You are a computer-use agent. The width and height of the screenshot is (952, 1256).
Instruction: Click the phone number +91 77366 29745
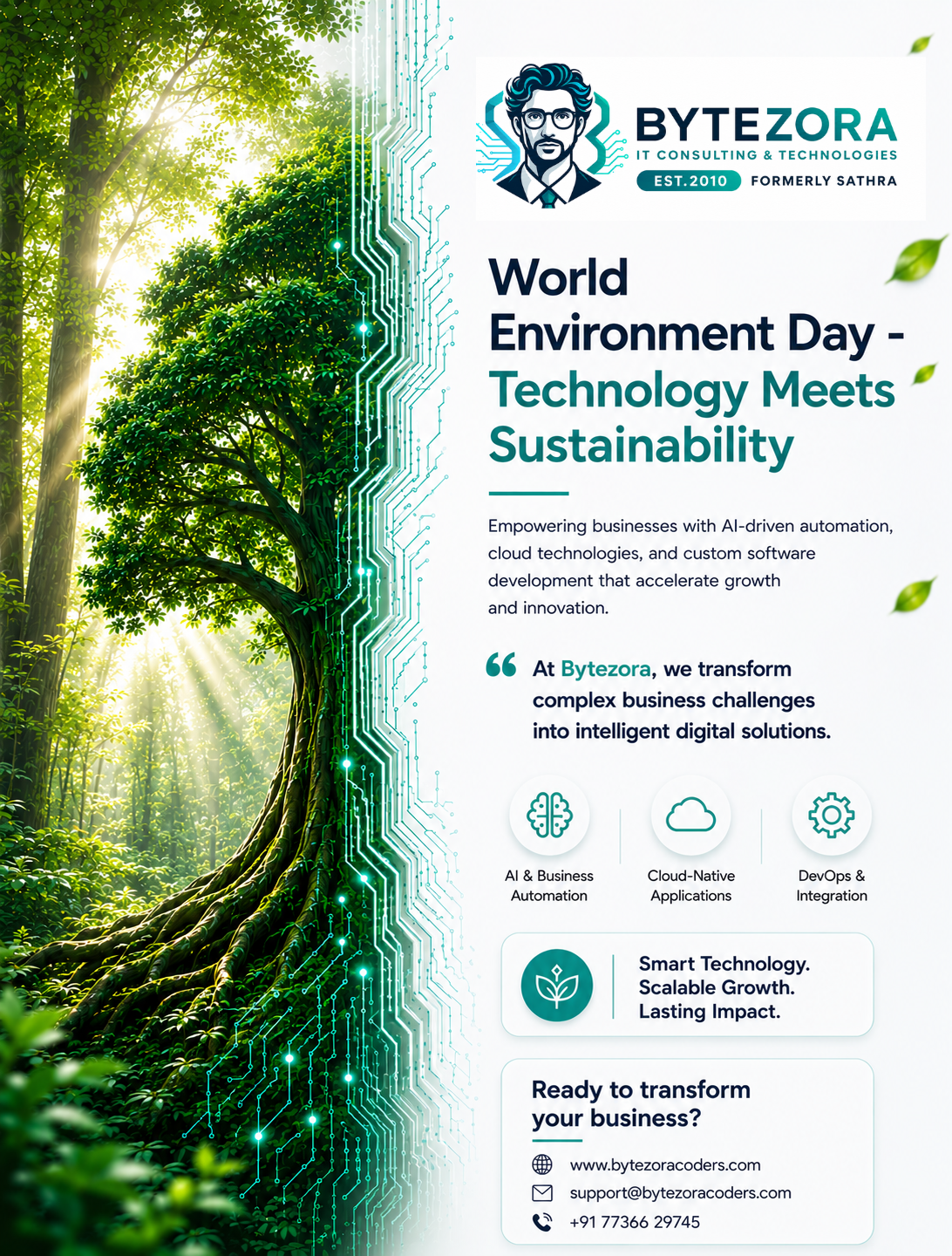[635, 1222]
